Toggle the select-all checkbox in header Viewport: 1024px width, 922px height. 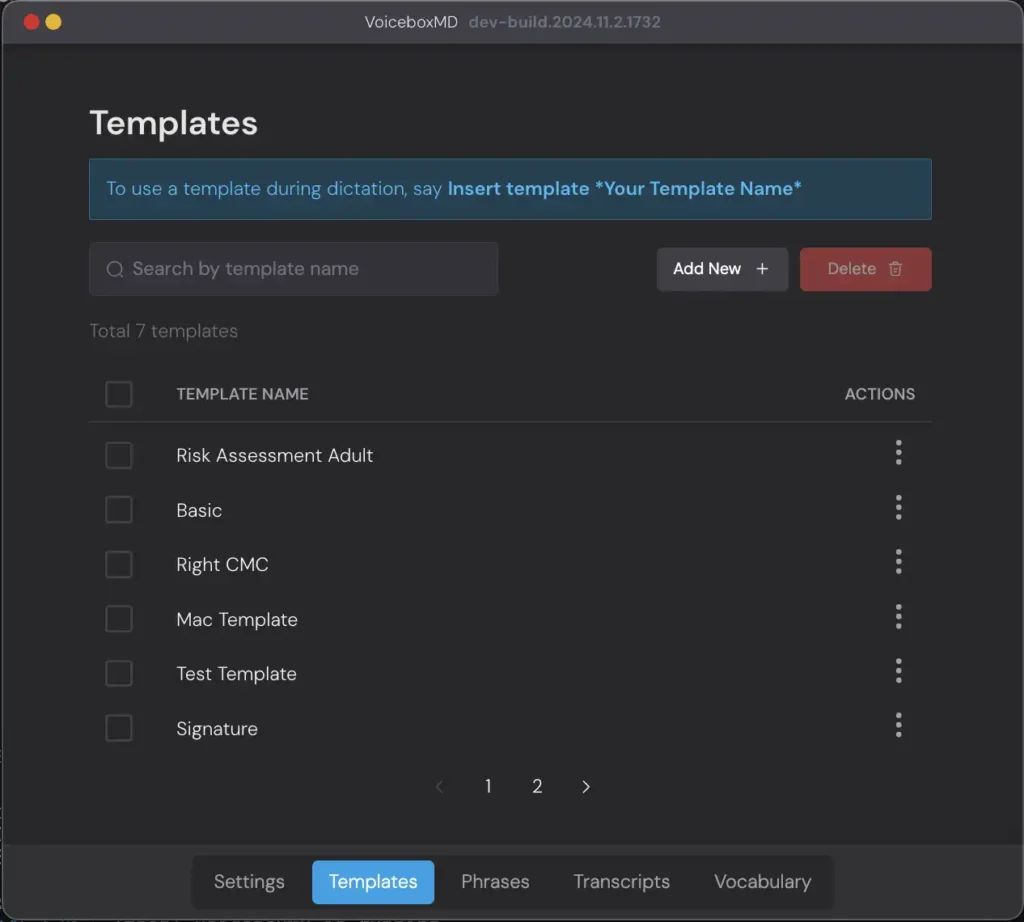119,394
